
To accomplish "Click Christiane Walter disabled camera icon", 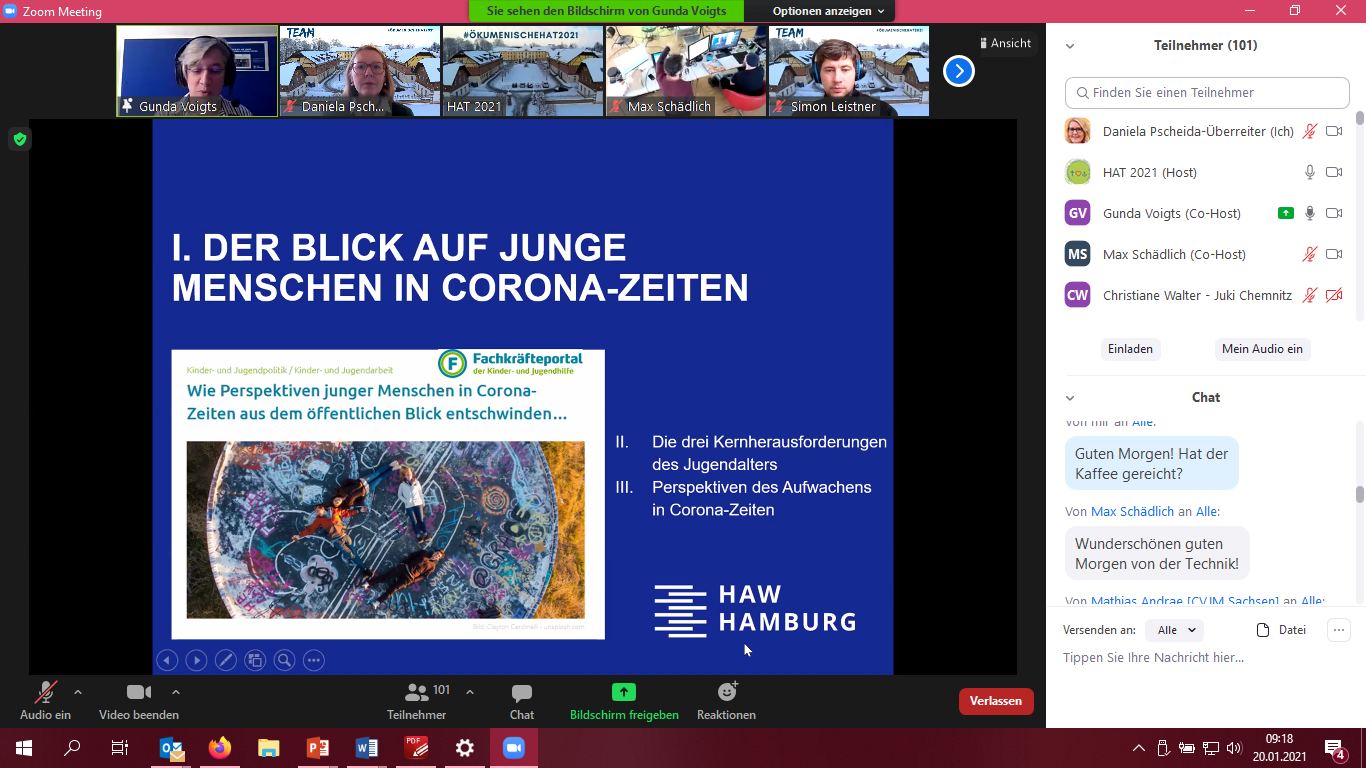I will click(1334, 295).
